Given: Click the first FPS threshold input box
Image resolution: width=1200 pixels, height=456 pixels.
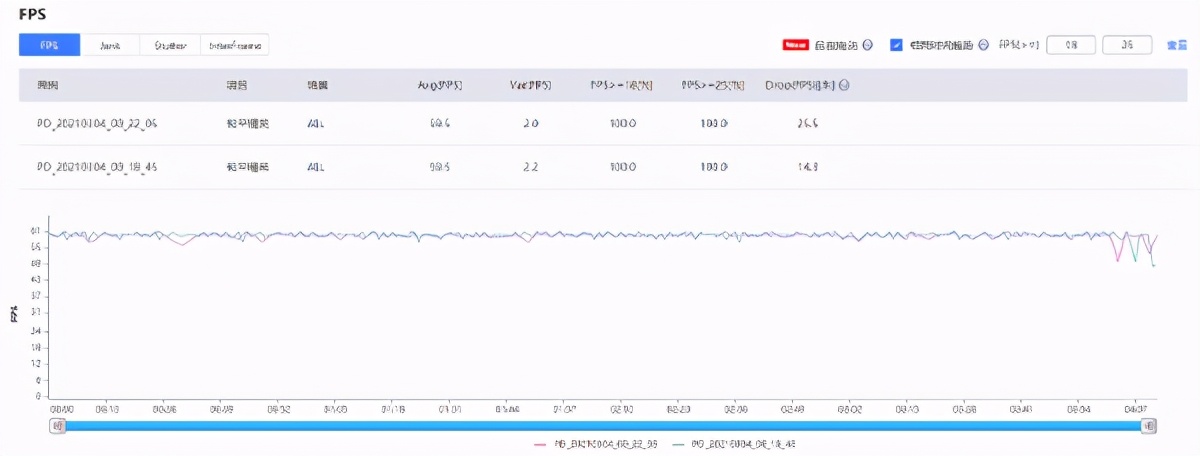Looking at the screenshot, I should (x=1071, y=45).
